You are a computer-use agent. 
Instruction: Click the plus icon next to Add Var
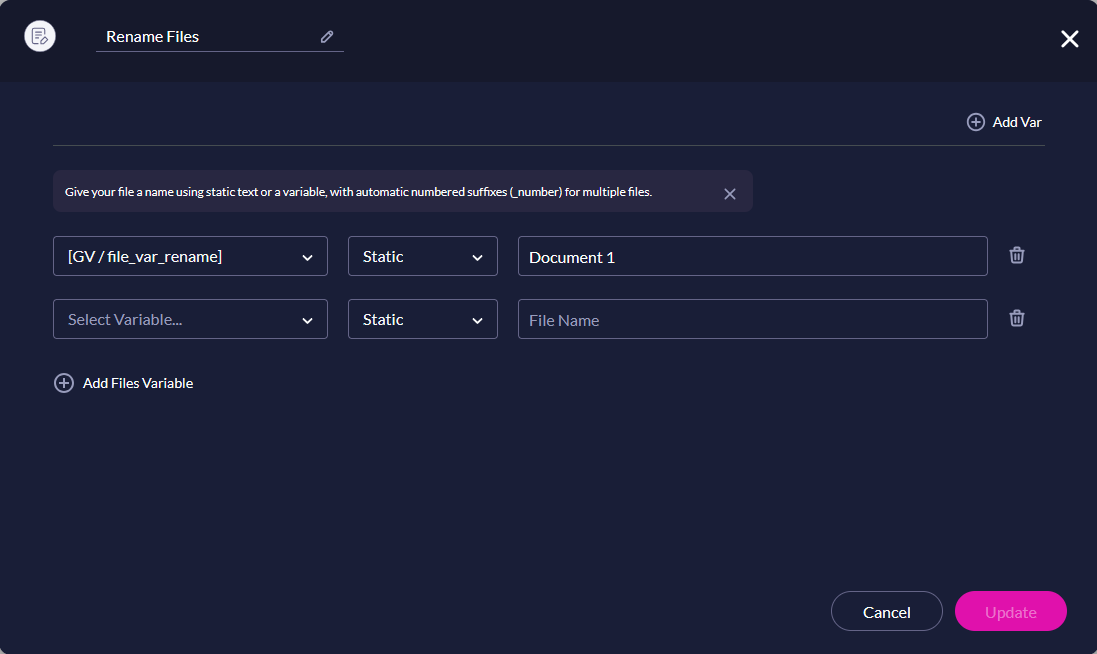tap(975, 121)
